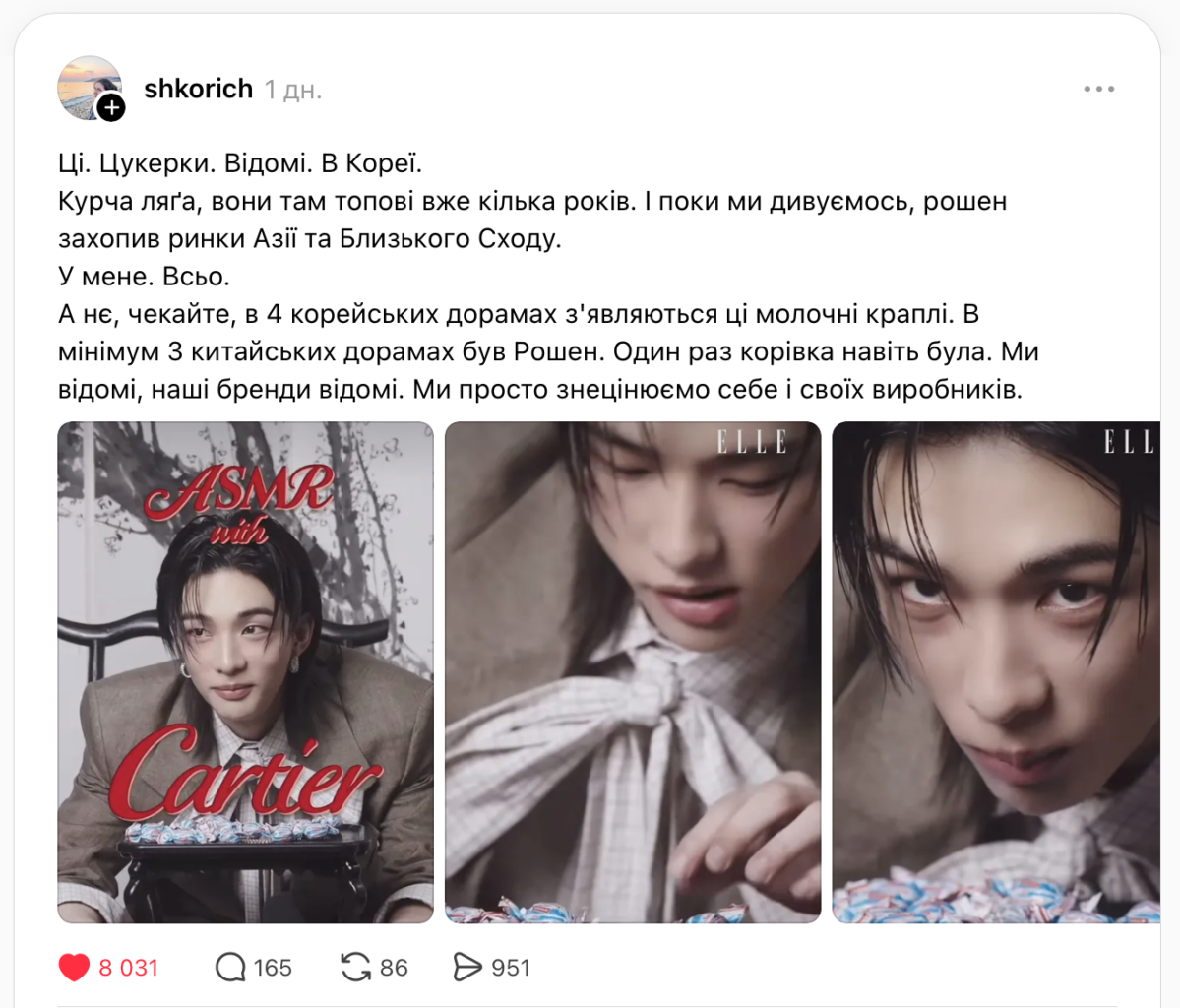The height and width of the screenshot is (1008, 1180).
Task: Like the post via the red heart icon
Action: [x=74, y=968]
